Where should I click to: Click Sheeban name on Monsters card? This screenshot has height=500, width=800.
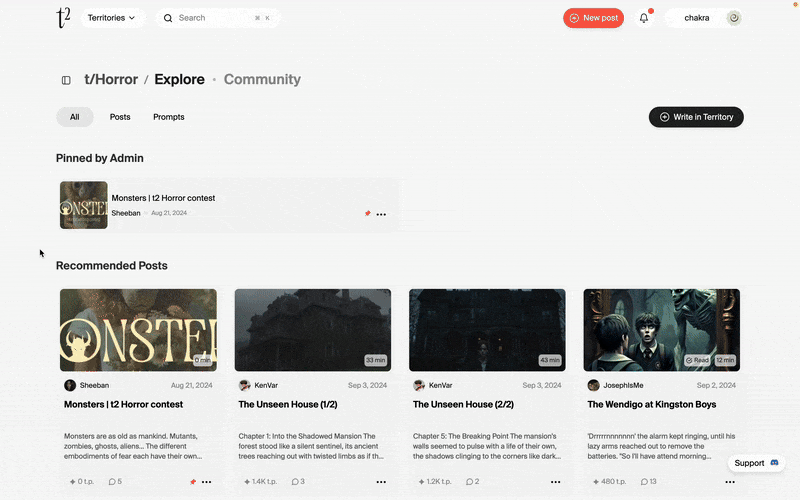pos(94,386)
